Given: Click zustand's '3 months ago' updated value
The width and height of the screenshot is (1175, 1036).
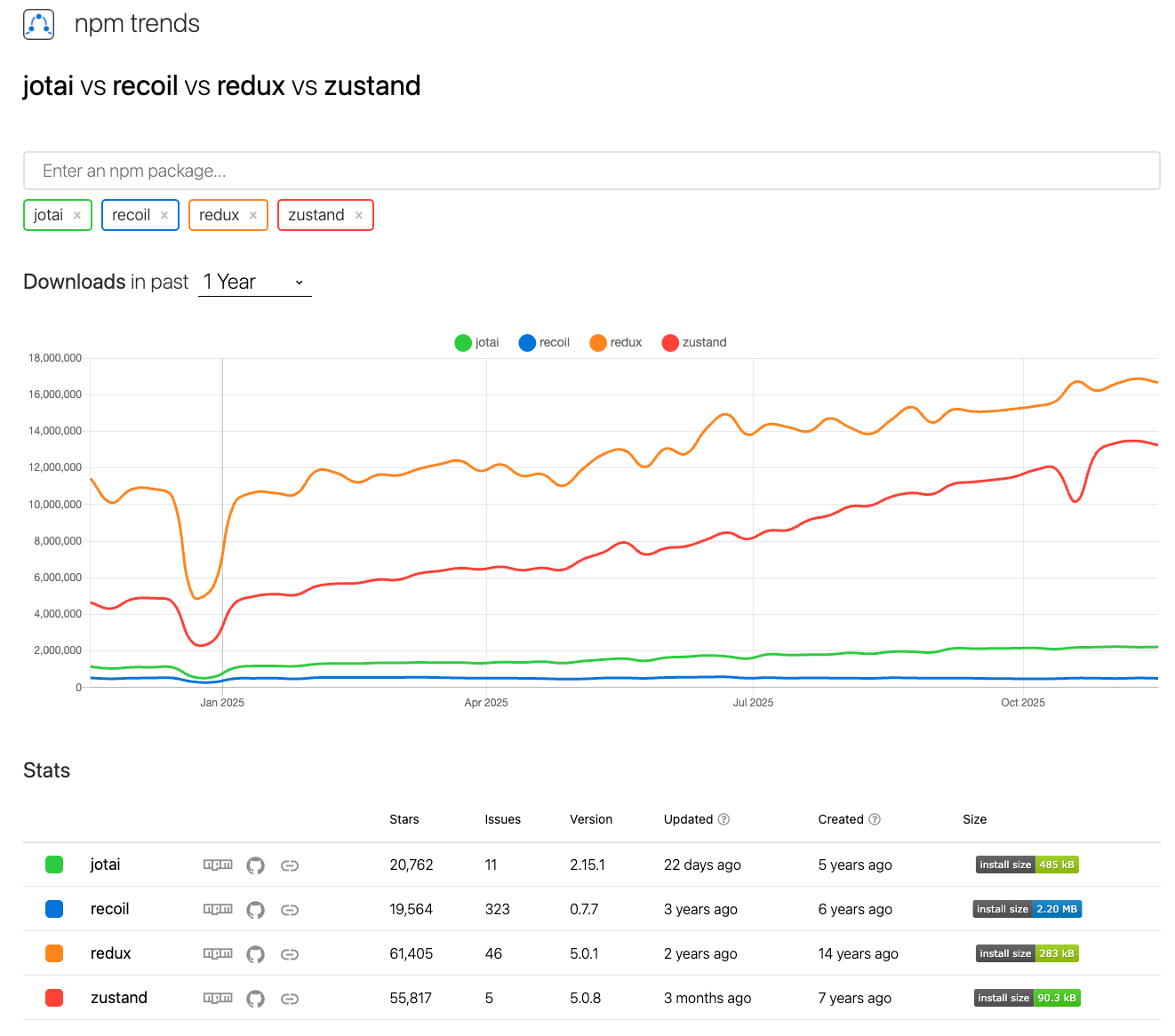Looking at the screenshot, I should tap(707, 998).
